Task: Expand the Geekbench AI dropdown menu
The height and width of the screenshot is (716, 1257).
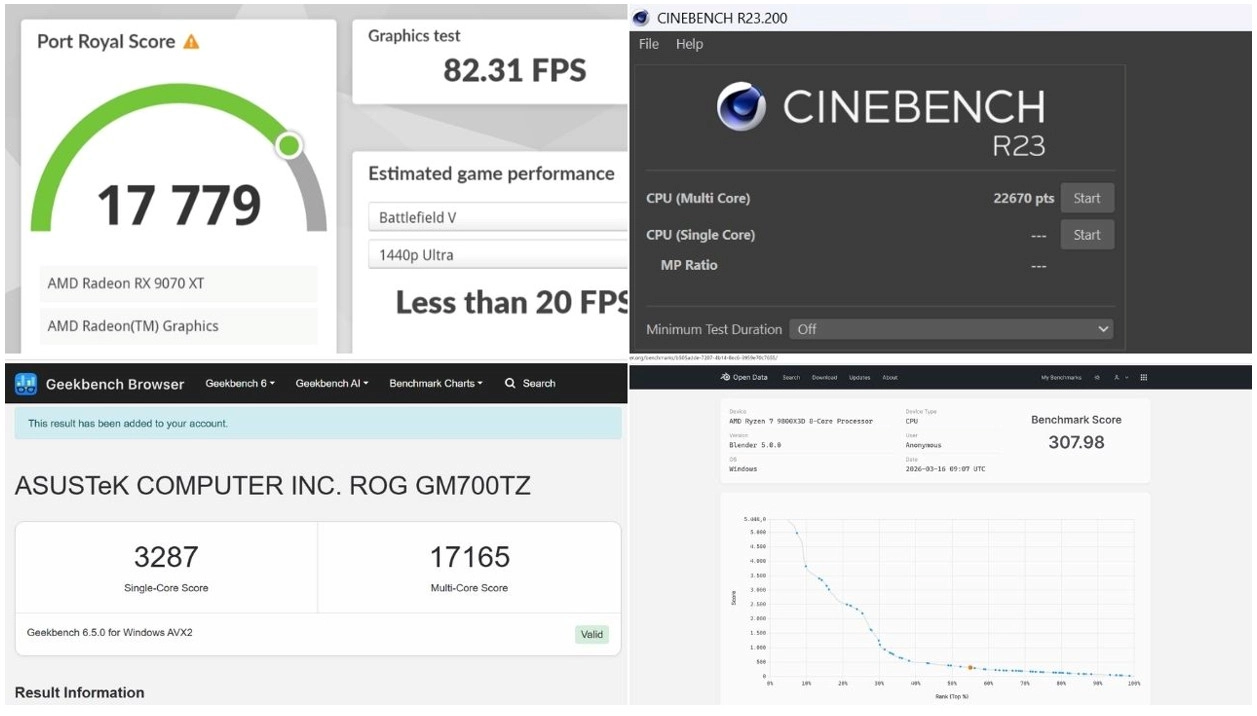Action: tap(332, 384)
